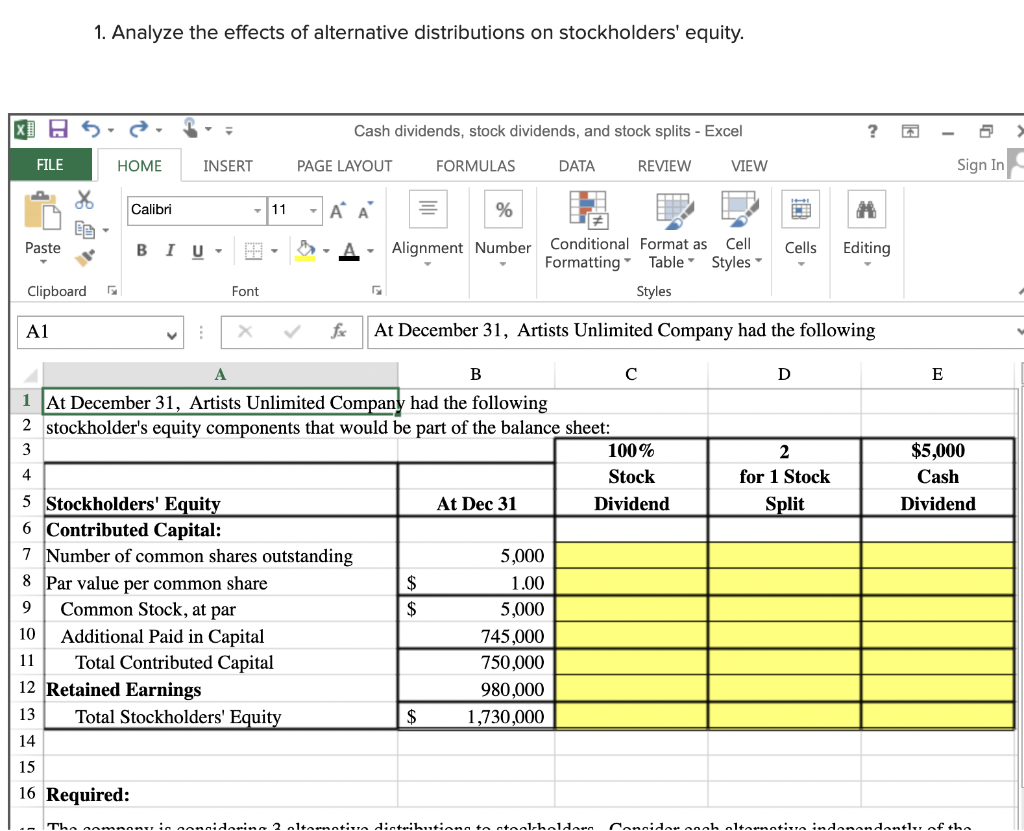Open Excel Help question mark
The image size is (1024, 831).
tap(872, 131)
